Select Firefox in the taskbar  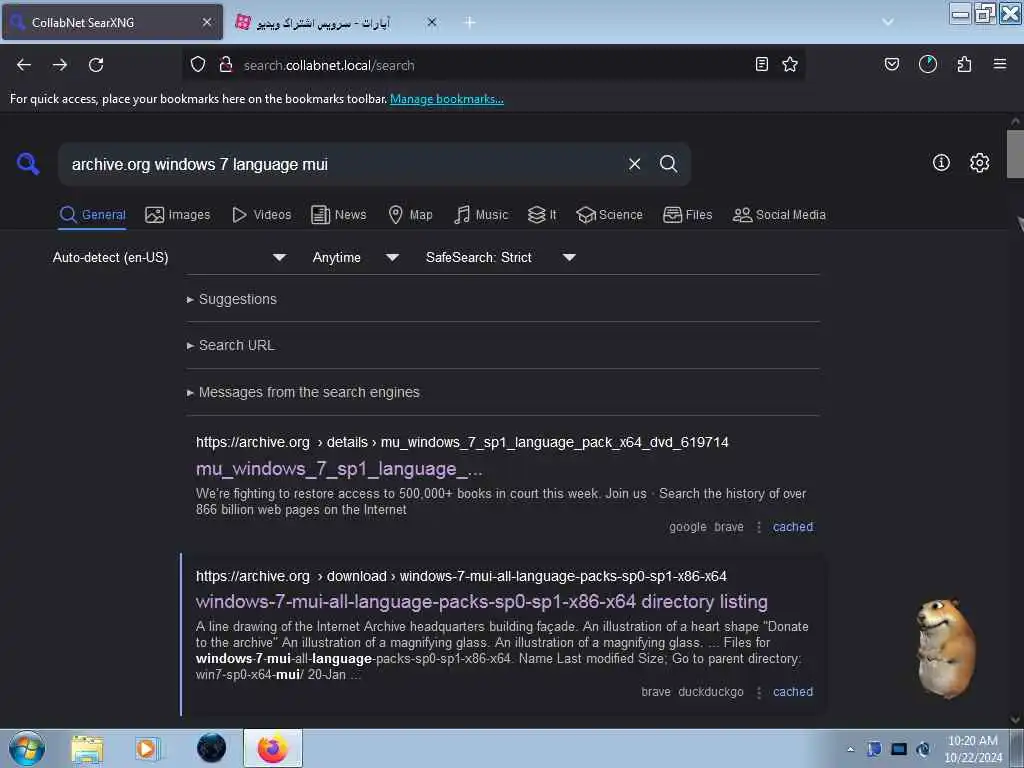[x=273, y=748]
